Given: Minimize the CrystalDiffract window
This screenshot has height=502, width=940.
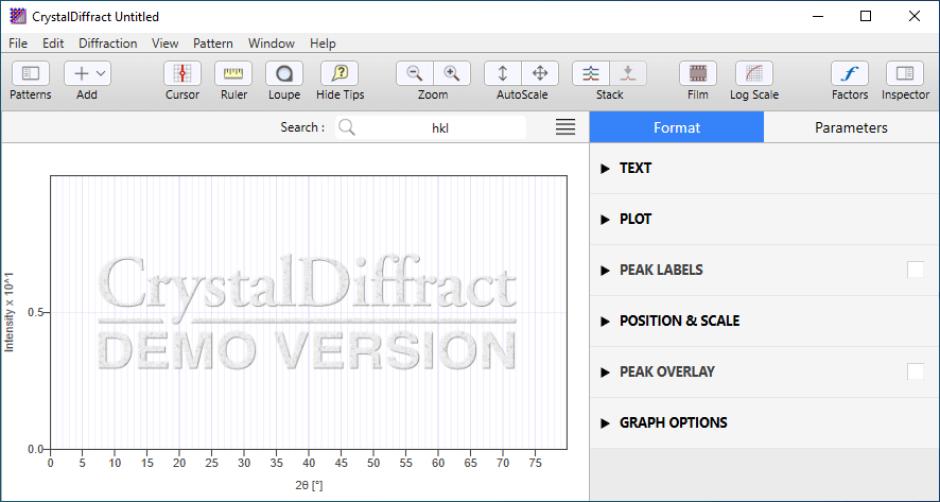Looking at the screenshot, I should click(x=817, y=16).
